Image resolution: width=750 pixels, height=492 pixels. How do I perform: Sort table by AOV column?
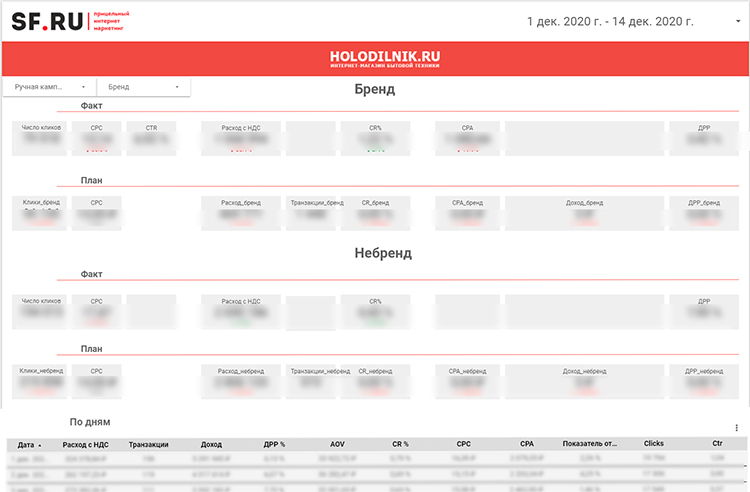click(337, 444)
